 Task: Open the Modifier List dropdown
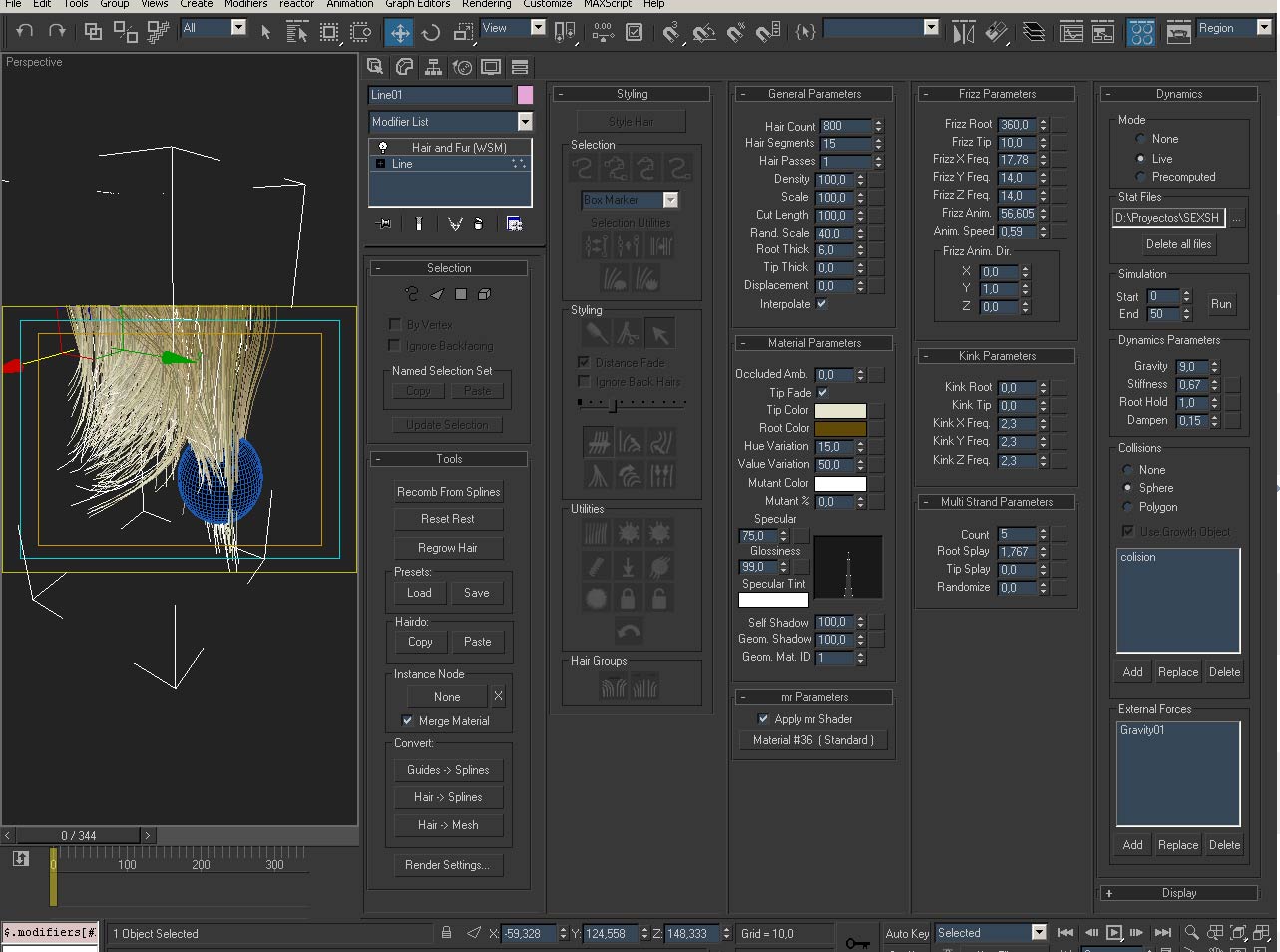525,122
